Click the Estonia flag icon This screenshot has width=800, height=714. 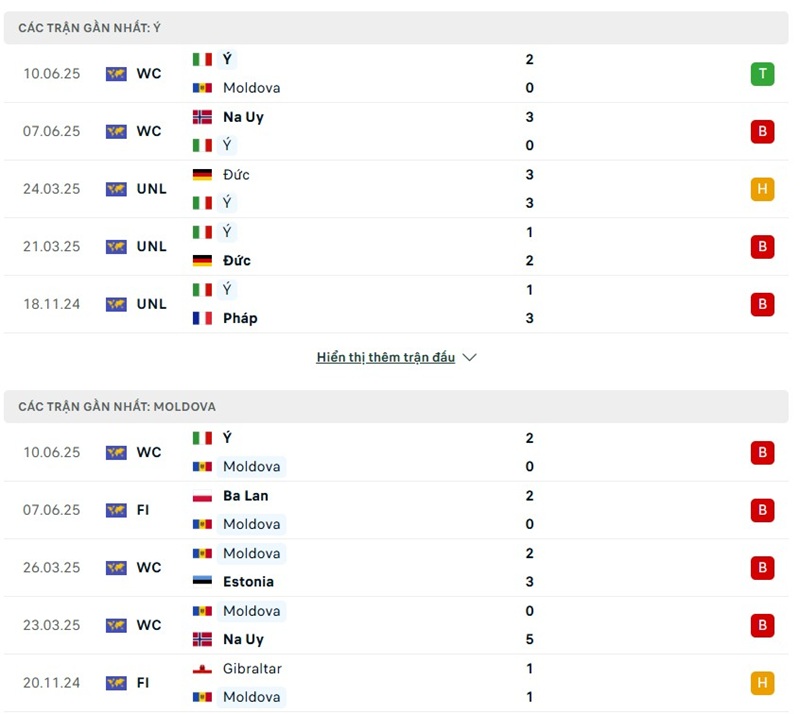(x=202, y=582)
